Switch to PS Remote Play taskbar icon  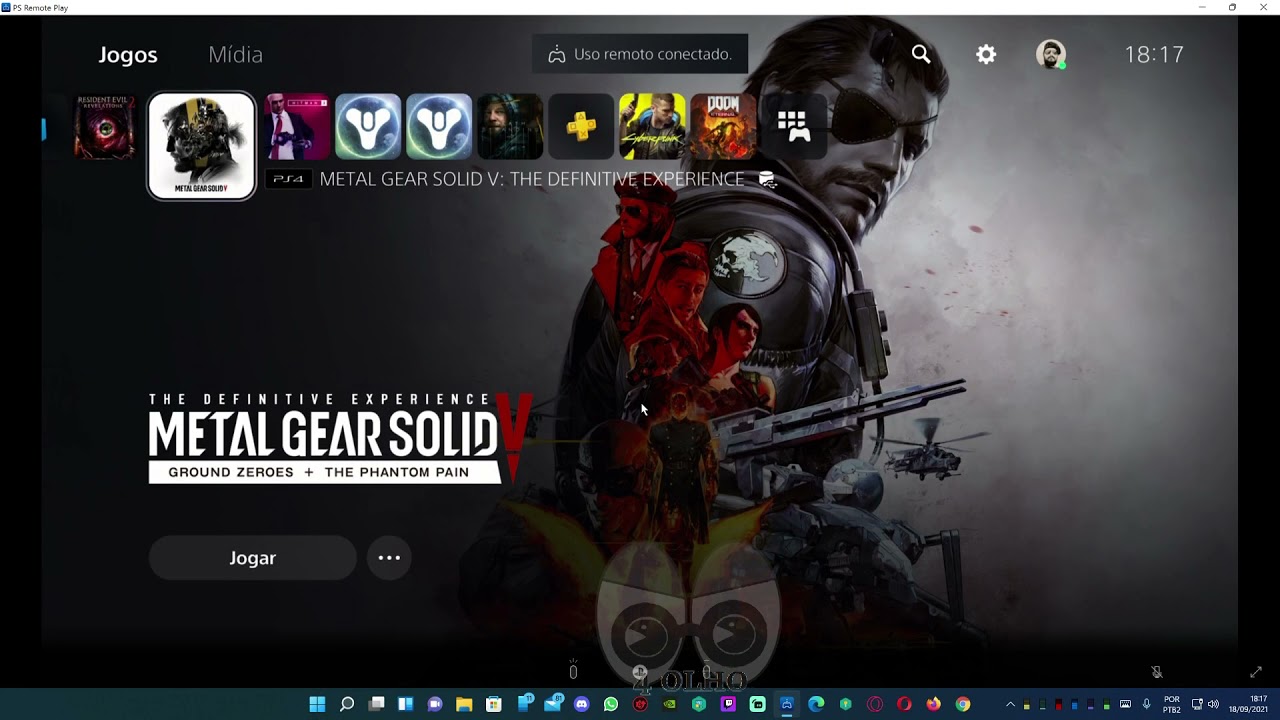tap(787, 704)
